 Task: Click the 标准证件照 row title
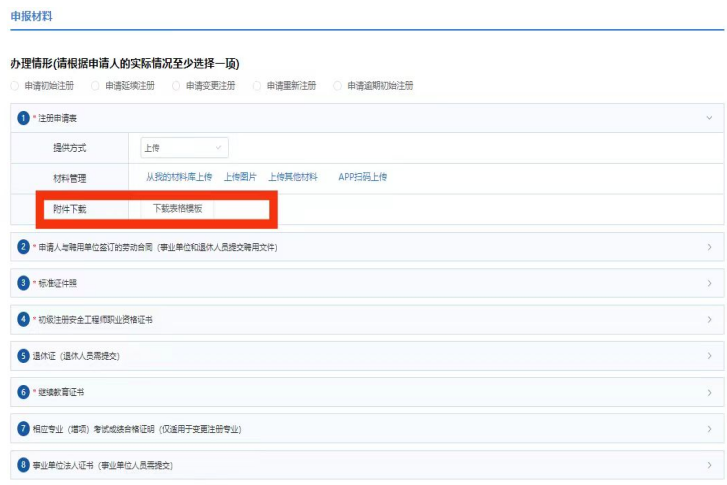57,283
